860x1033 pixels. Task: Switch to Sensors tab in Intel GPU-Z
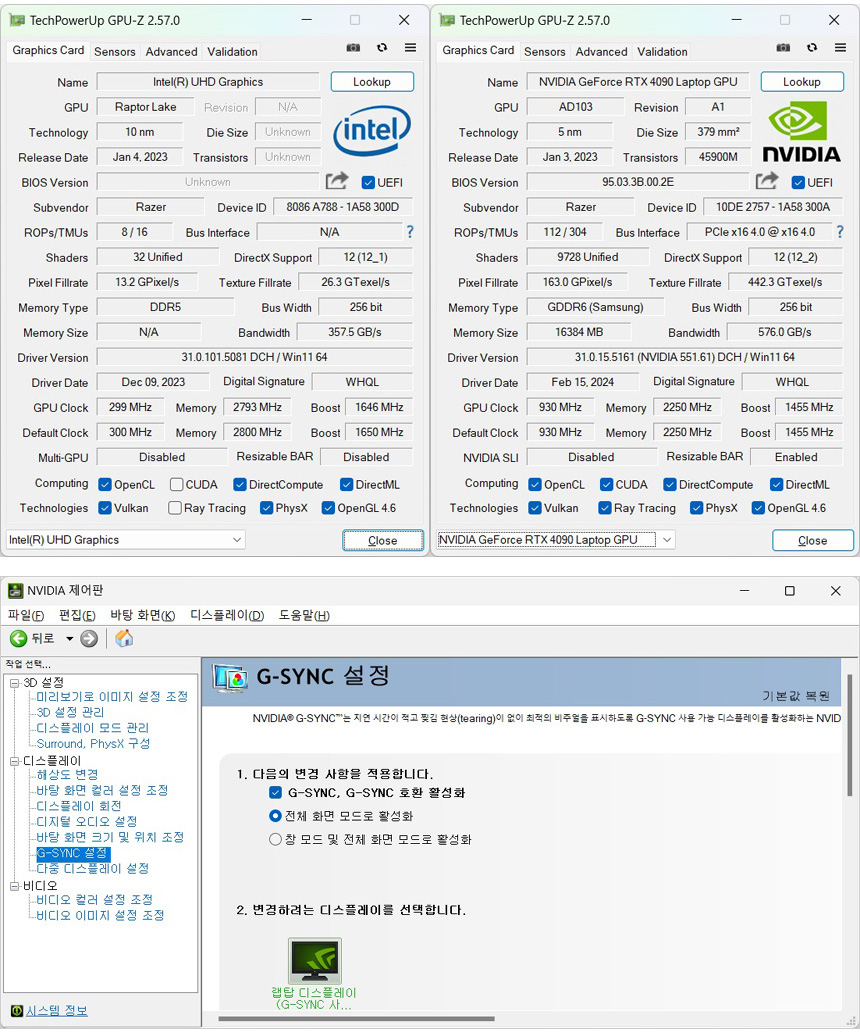pos(115,52)
